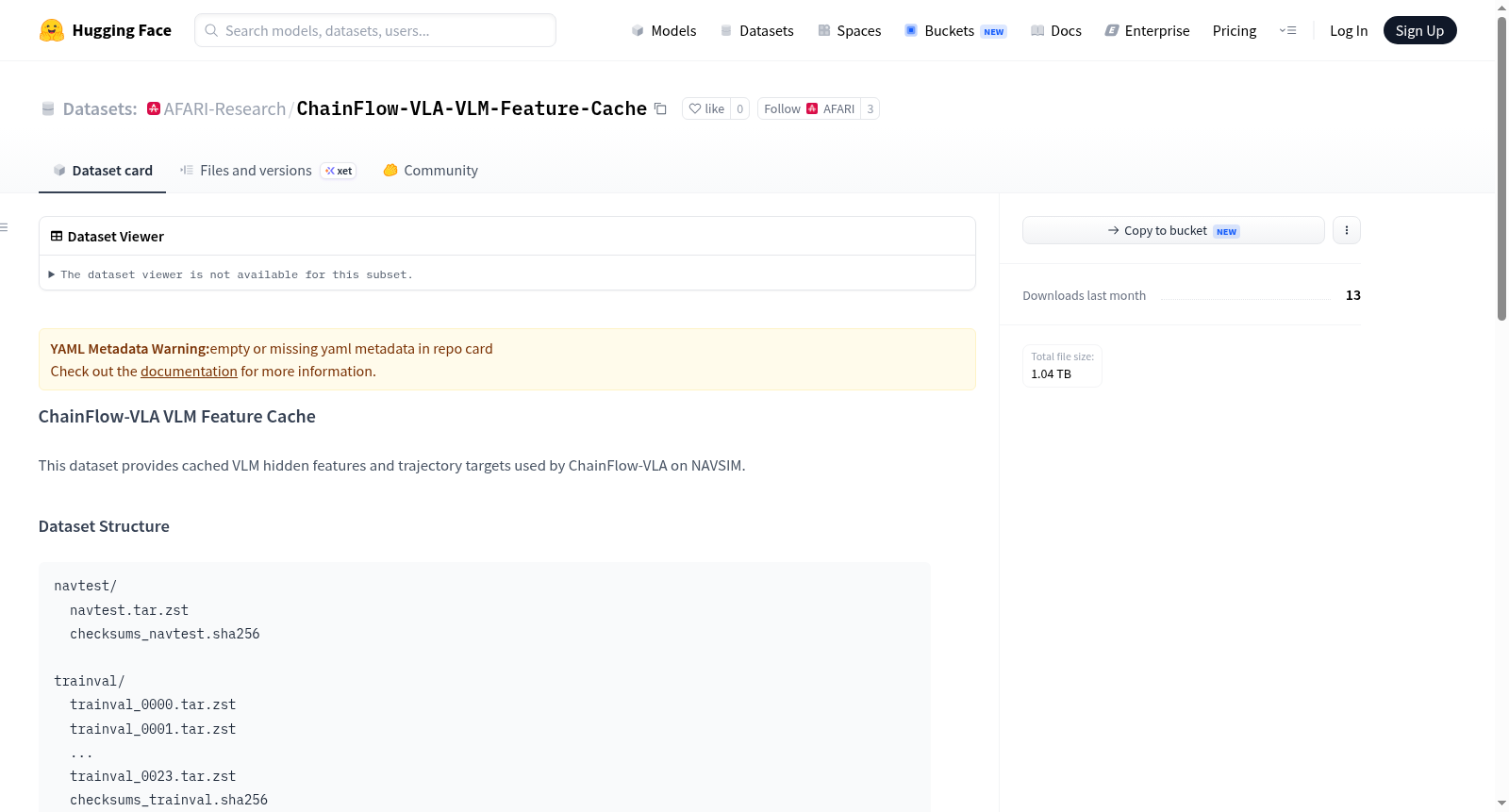Open the three-dot more options menu
Screen dimensions: 1509x812
coord(1347,230)
